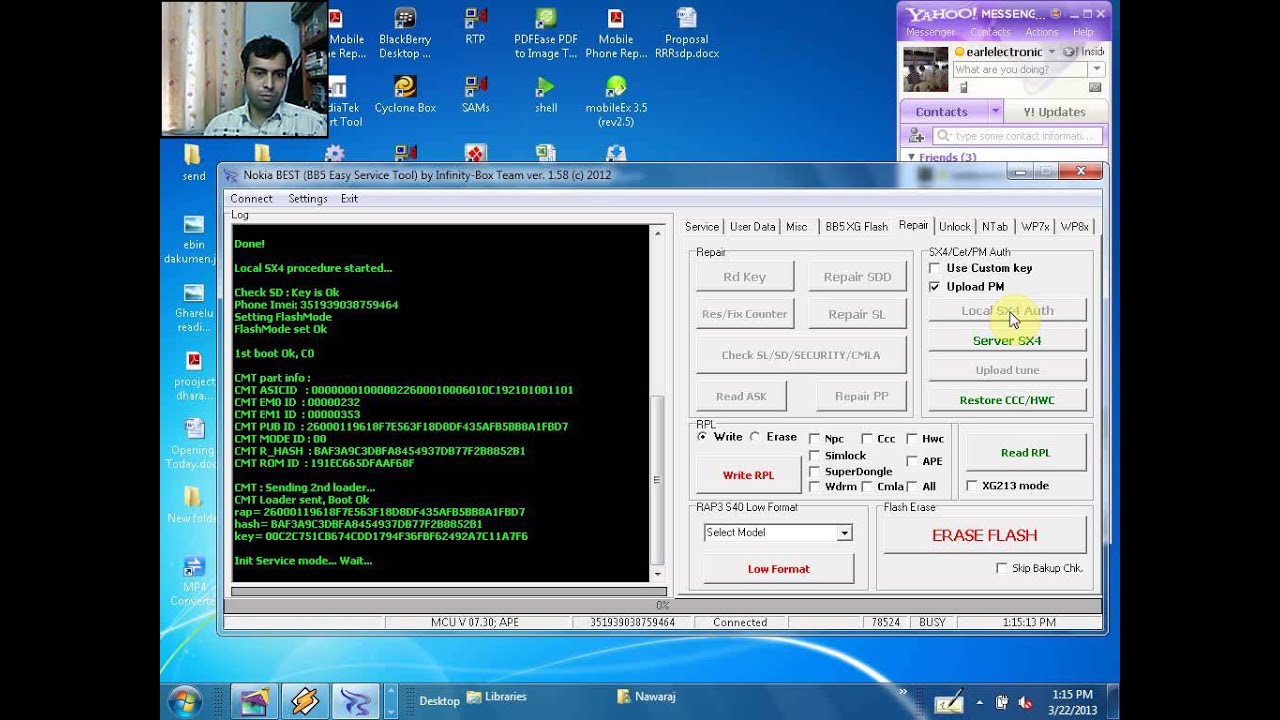Click the 0% progress bar
Screen dimensions: 1280x720
(662, 605)
